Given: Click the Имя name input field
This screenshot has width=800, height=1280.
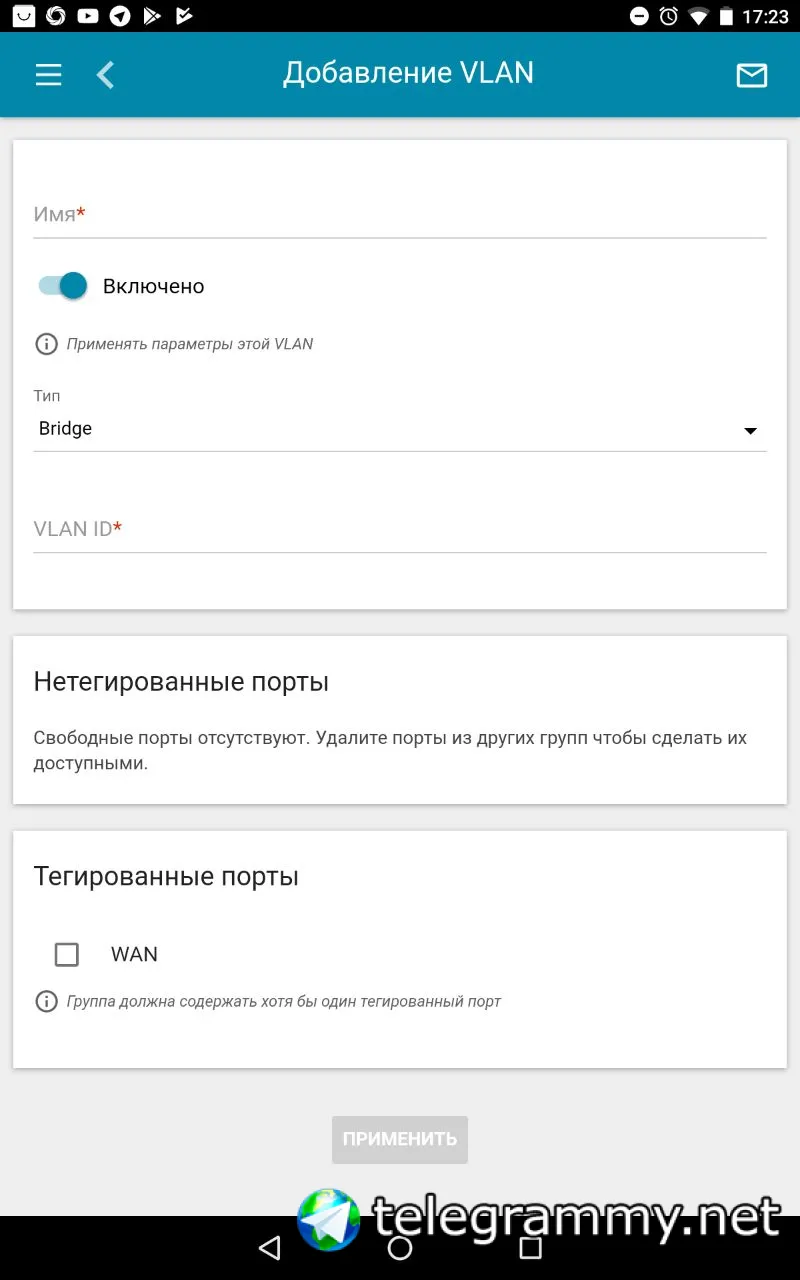Looking at the screenshot, I should 400,215.
